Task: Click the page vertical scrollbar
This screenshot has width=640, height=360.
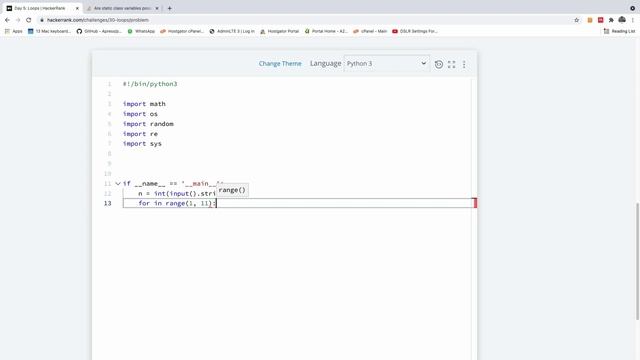Action: pos(637,261)
